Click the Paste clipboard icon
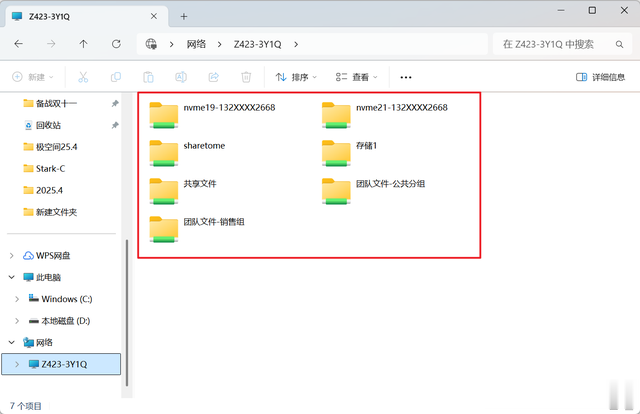This screenshot has width=640, height=414. coord(148,77)
